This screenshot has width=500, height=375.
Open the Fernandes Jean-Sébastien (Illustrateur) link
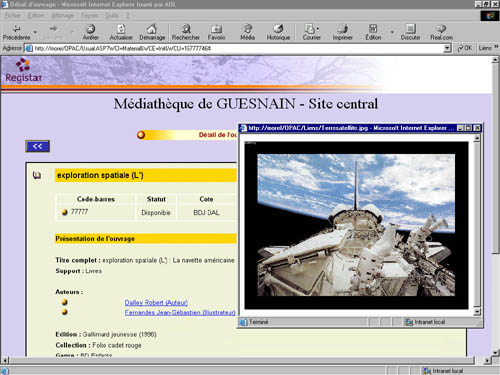point(180,312)
